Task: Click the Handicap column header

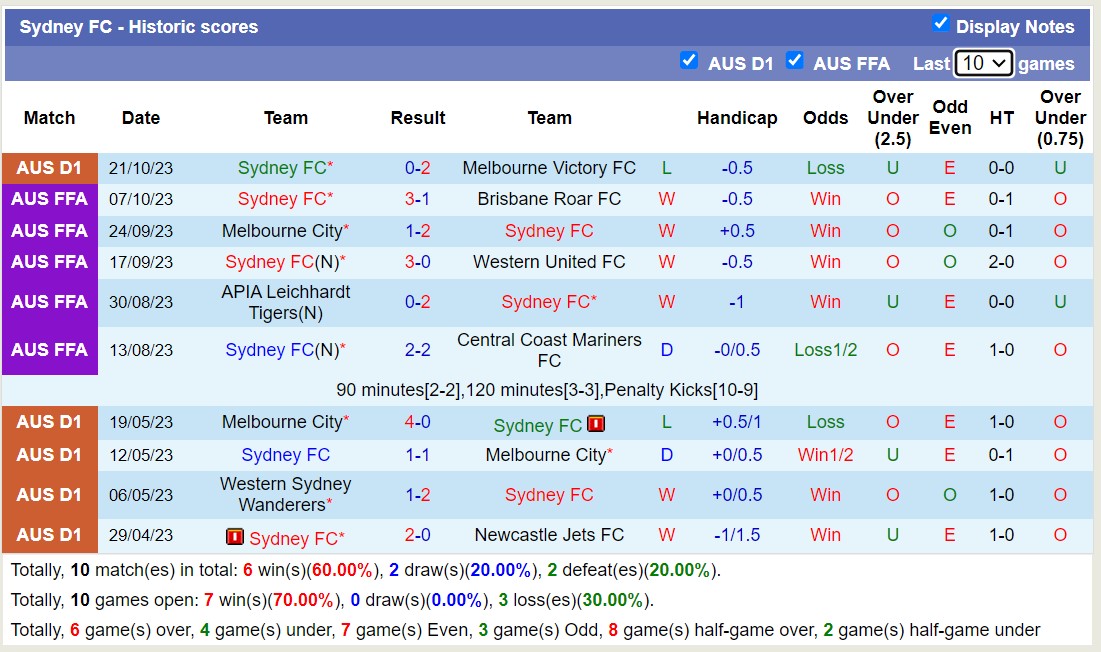Action: pos(737,117)
